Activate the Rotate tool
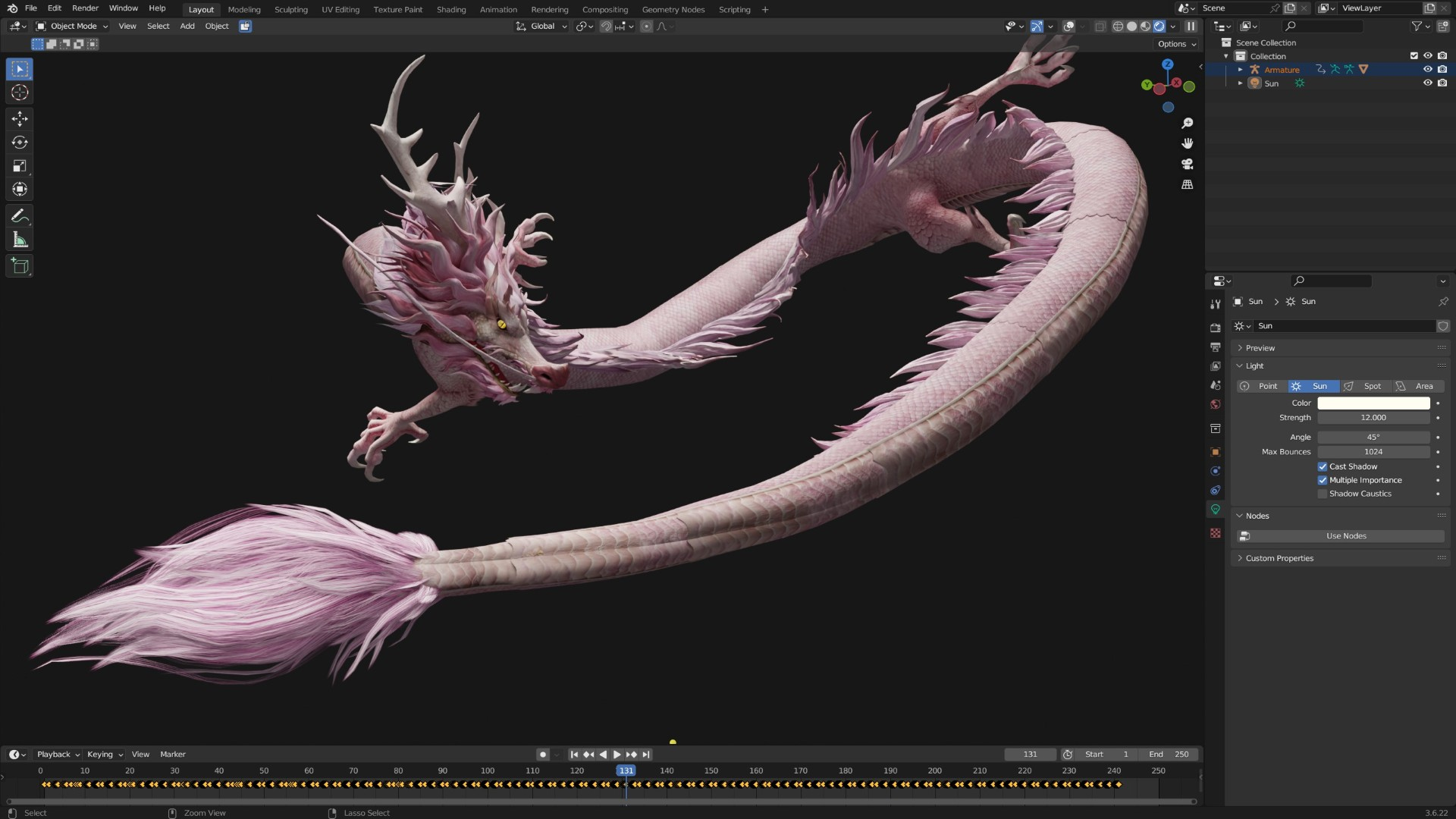The width and height of the screenshot is (1456, 819). (20, 143)
